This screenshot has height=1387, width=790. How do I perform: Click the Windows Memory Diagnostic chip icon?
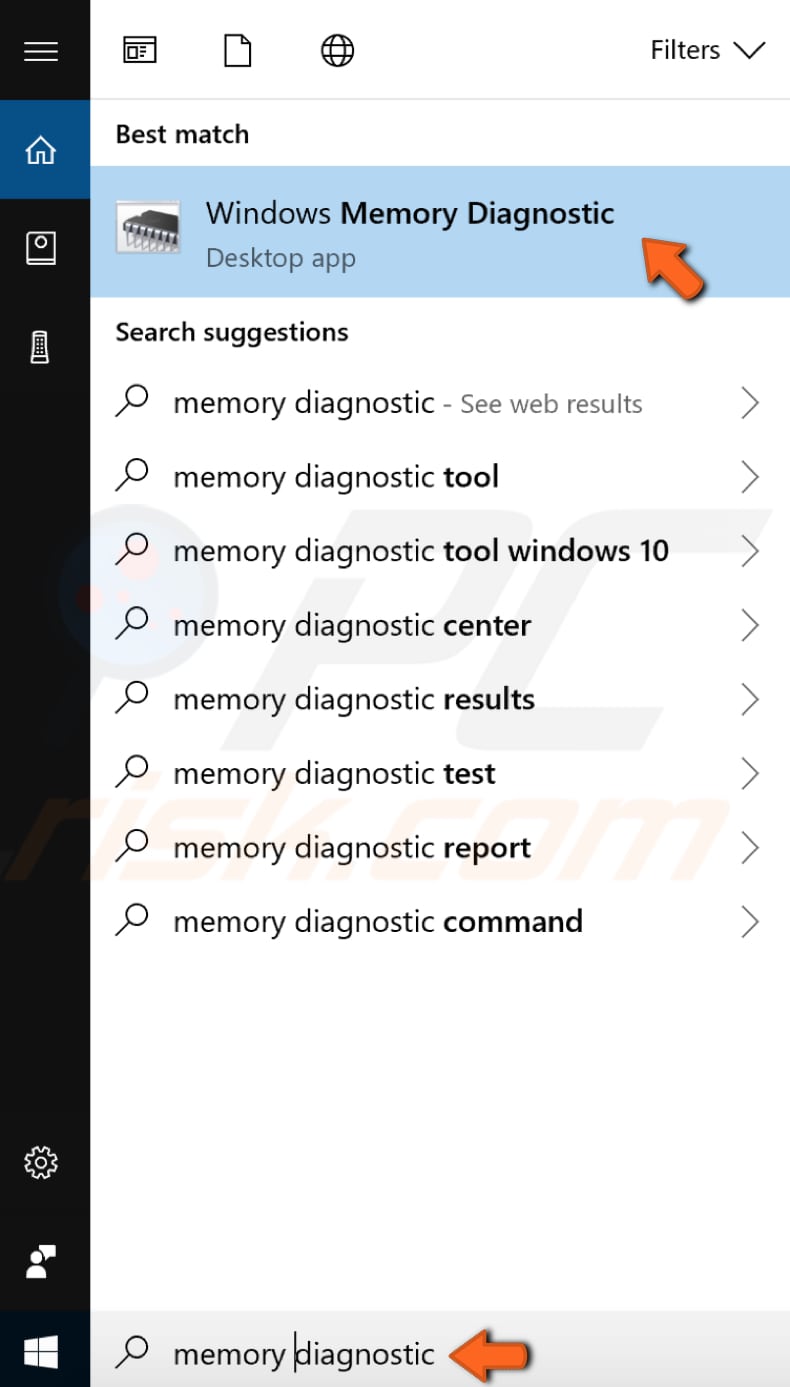[x=148, y=228]
